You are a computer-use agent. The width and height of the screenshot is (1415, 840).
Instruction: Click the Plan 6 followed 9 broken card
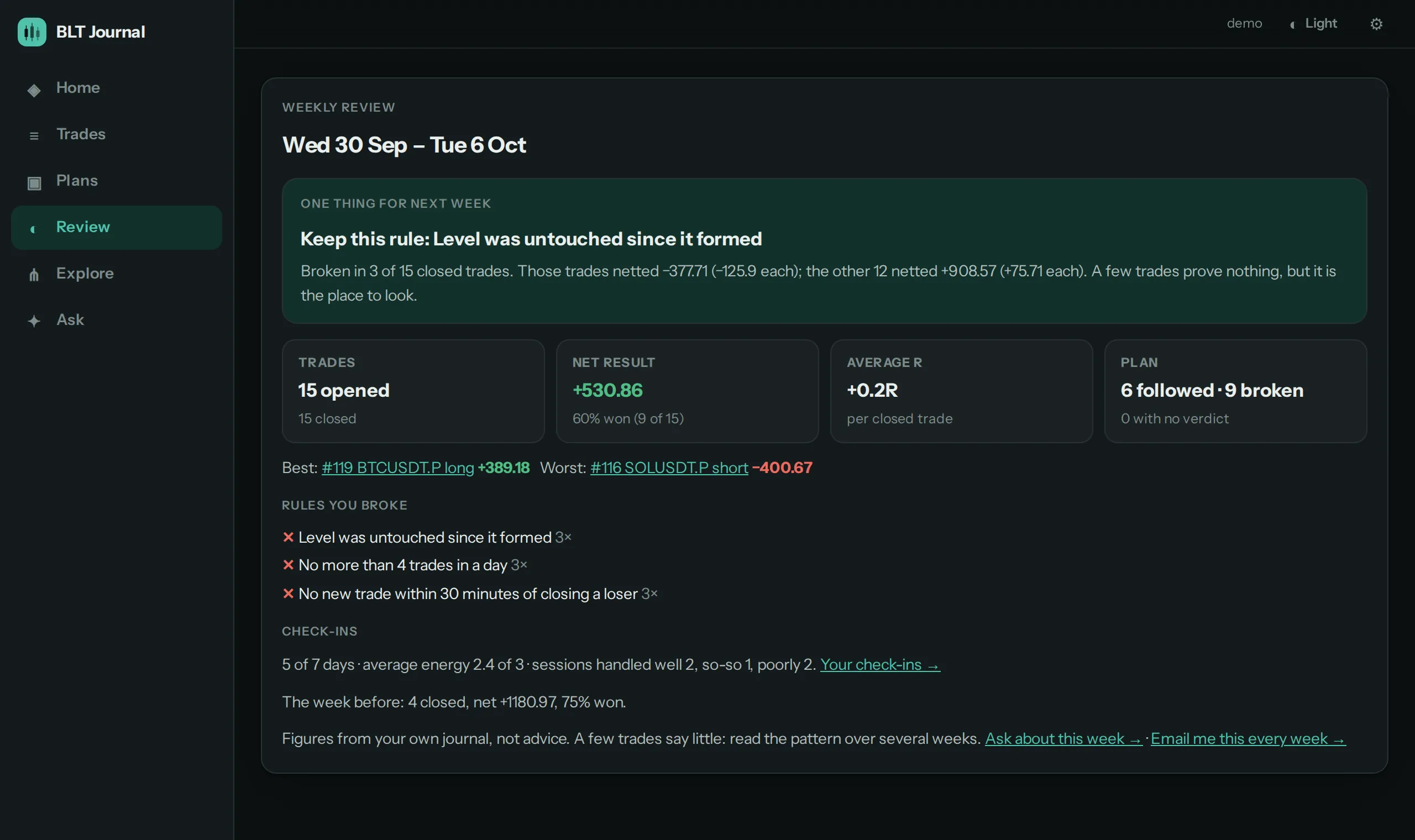pyautogui.click(x=1235, y=391)
